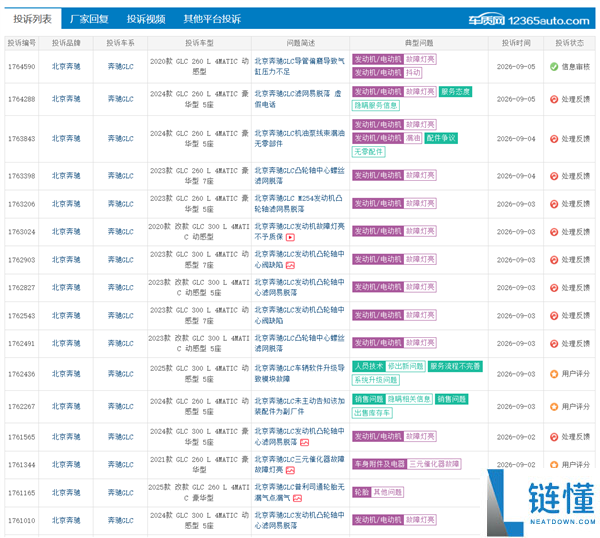
Task: Open complaint '北京奔驰GLC导管偏磨导致气缸压力不足'
Action: [x=299, y=66]
